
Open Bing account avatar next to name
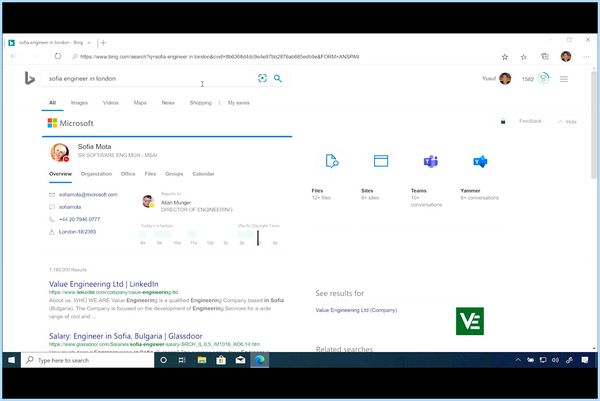505,78
